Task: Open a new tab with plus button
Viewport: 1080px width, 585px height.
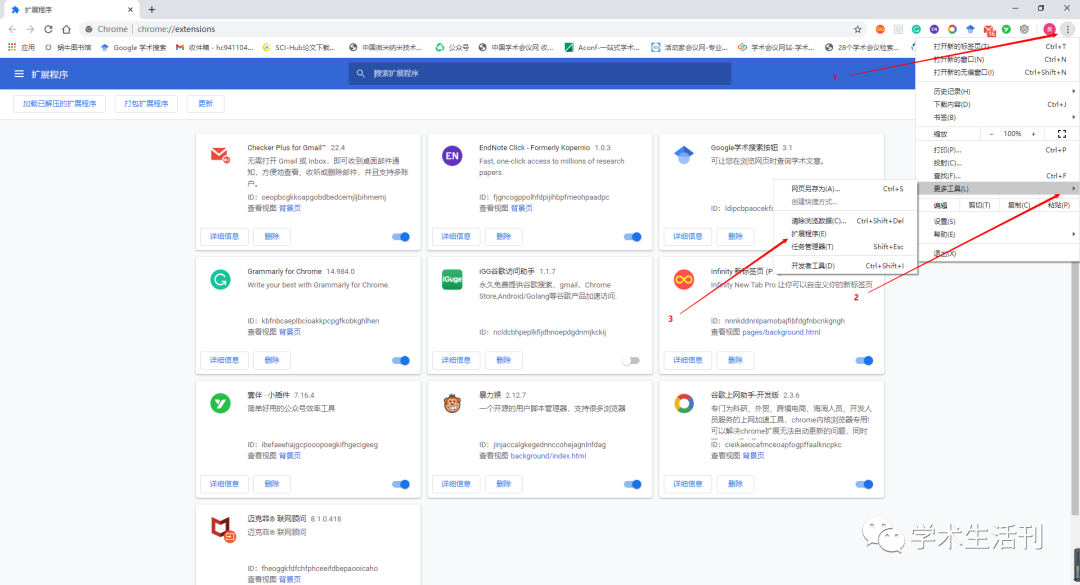Action: point(152,10)
